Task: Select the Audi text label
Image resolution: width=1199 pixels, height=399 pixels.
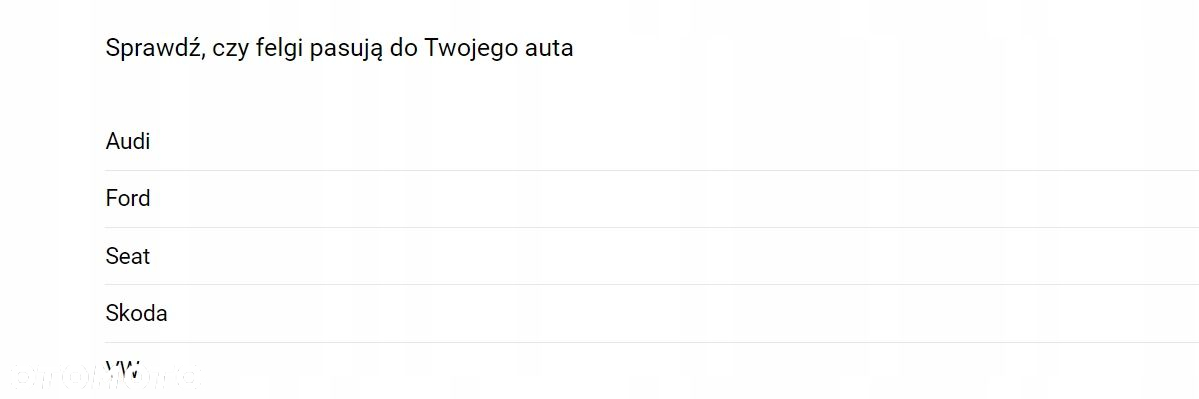Action: pos(128,141)
